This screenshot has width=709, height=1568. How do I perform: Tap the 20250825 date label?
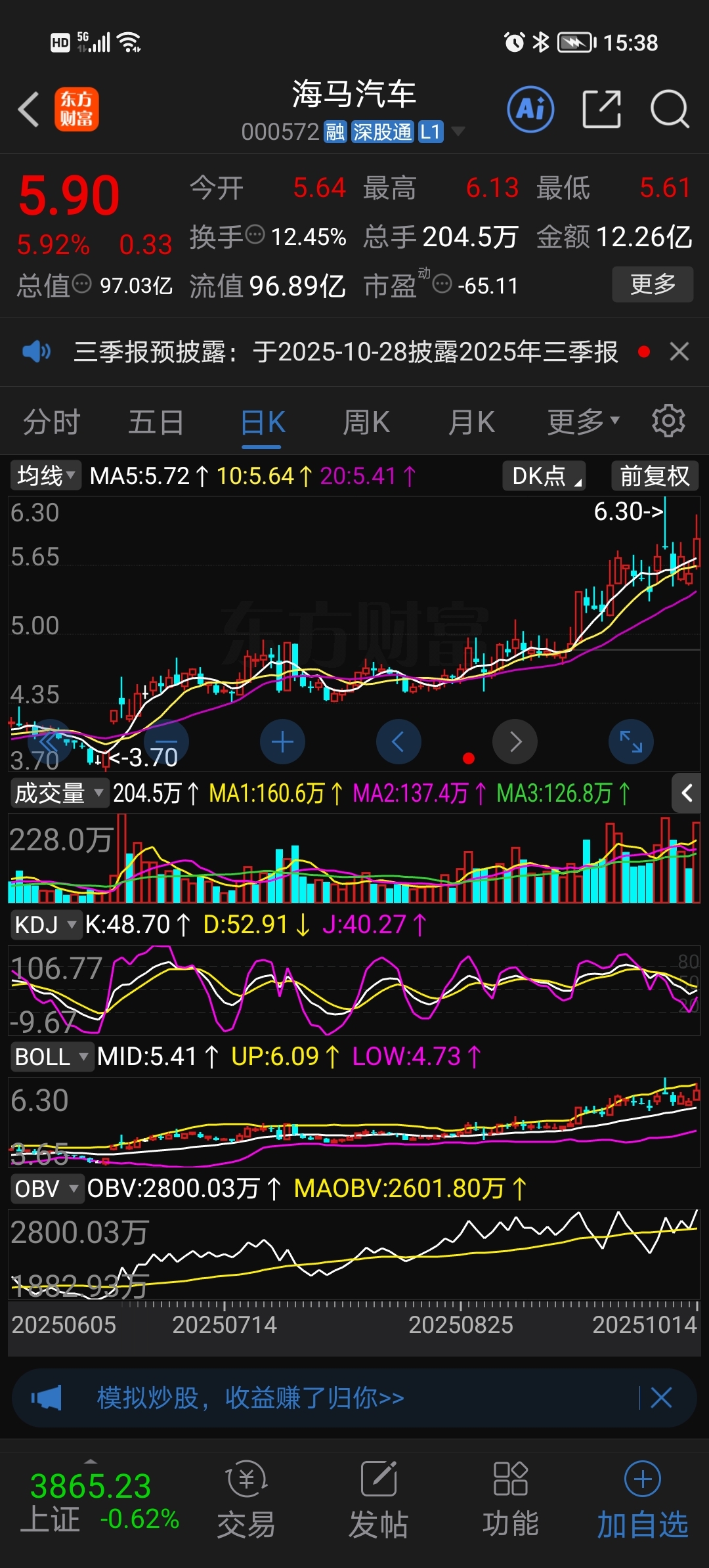(461, 1324)
